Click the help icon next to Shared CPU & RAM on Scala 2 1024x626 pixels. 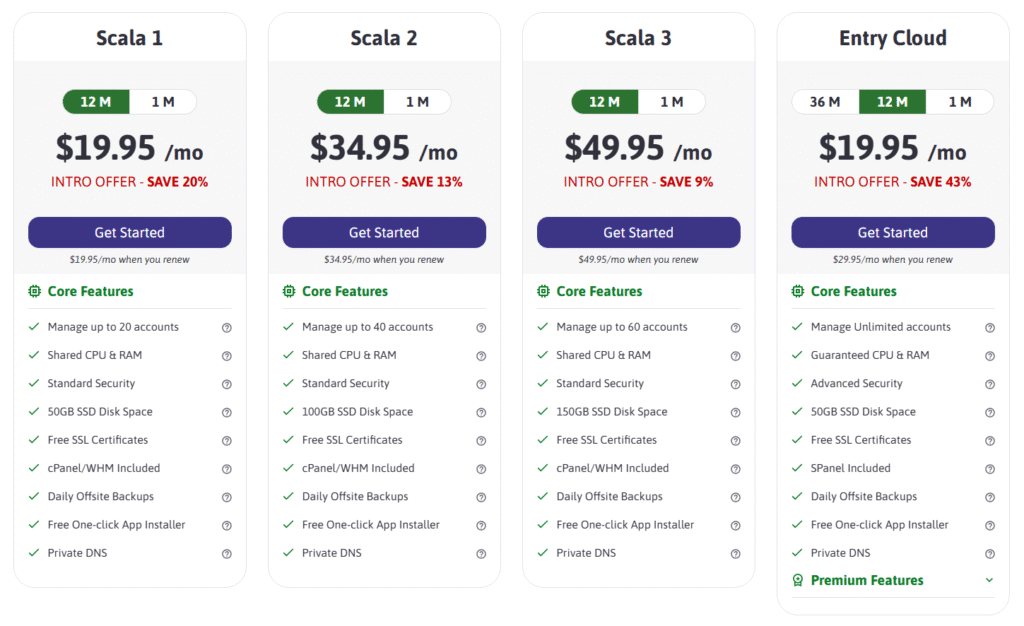coord(481,355)
